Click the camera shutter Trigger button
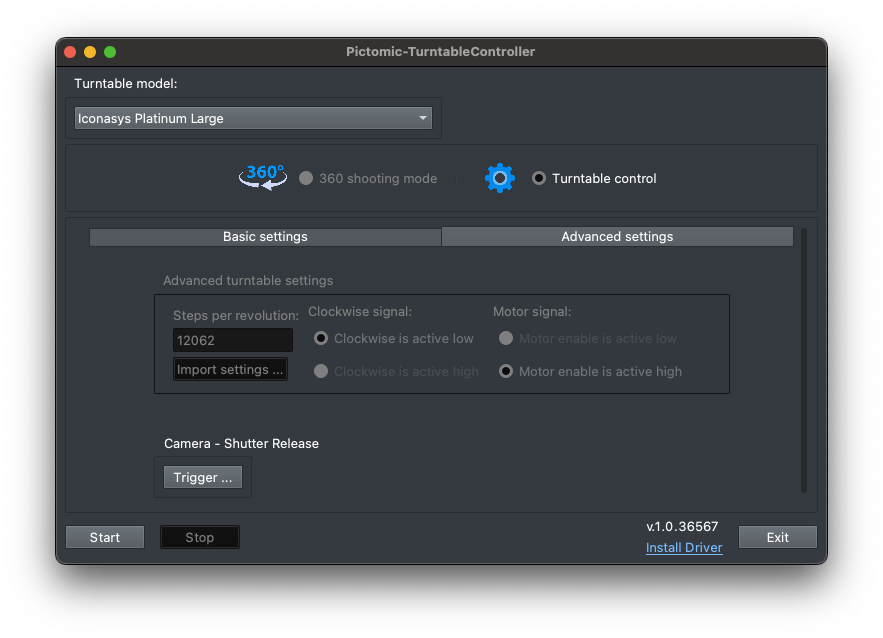The width and height of the screenshot is (883, 638). pos(203,478)
